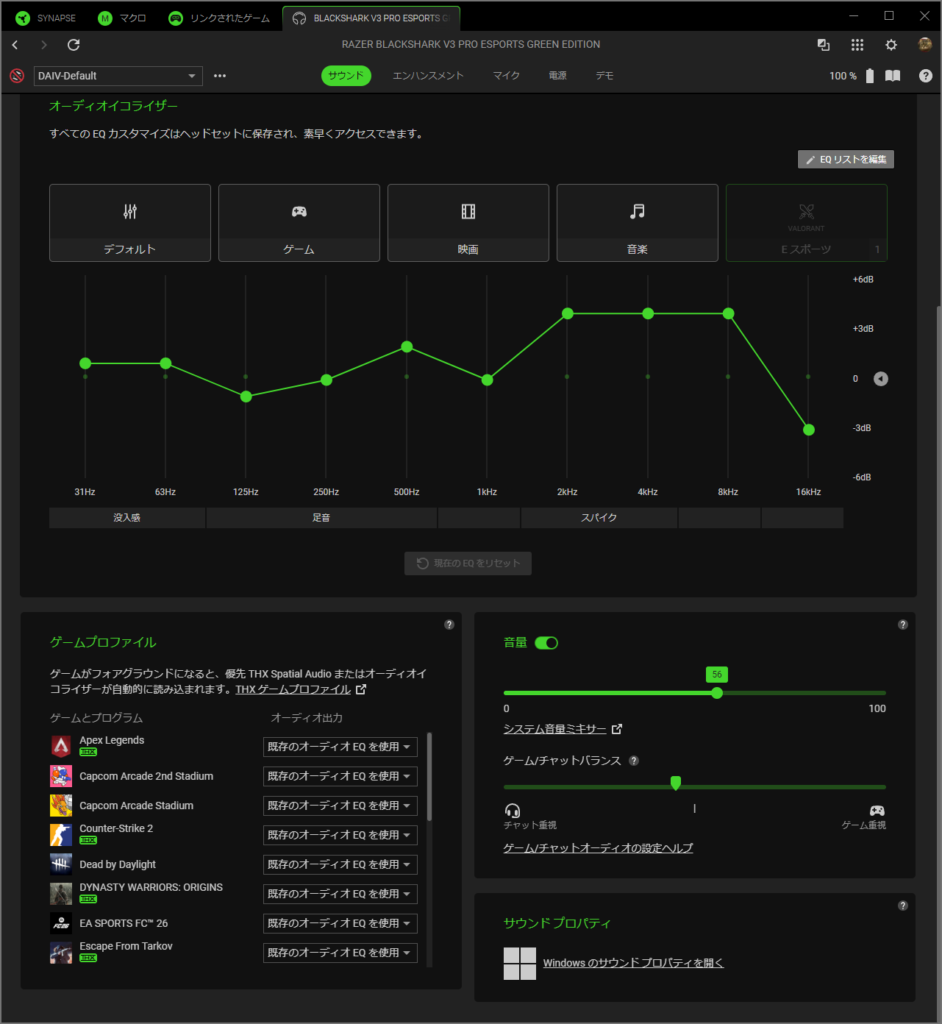Screen dimensions: 942x1024
Task: Select the 映画 equalizer preset
Action: click(468, 222)
